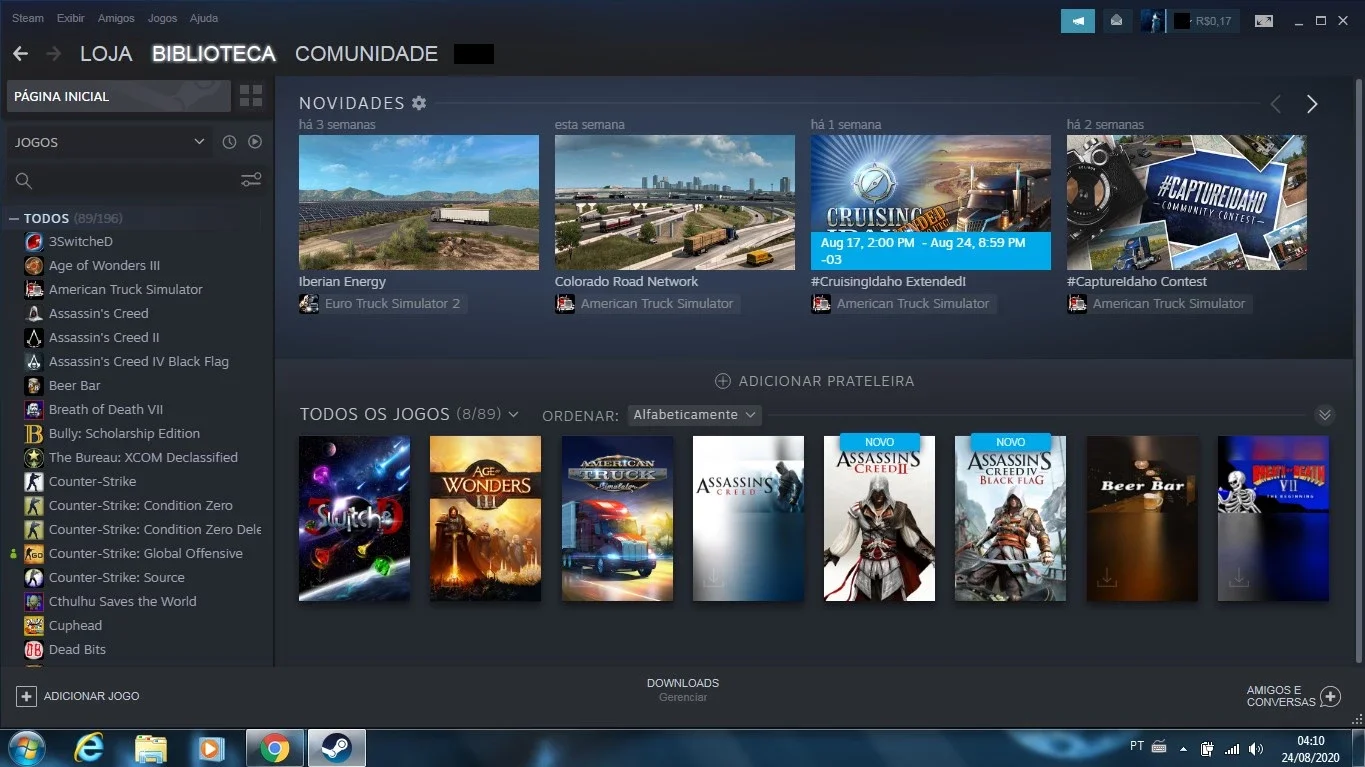Launch Google Chrome from the taskbar

[x=274, y=748]
